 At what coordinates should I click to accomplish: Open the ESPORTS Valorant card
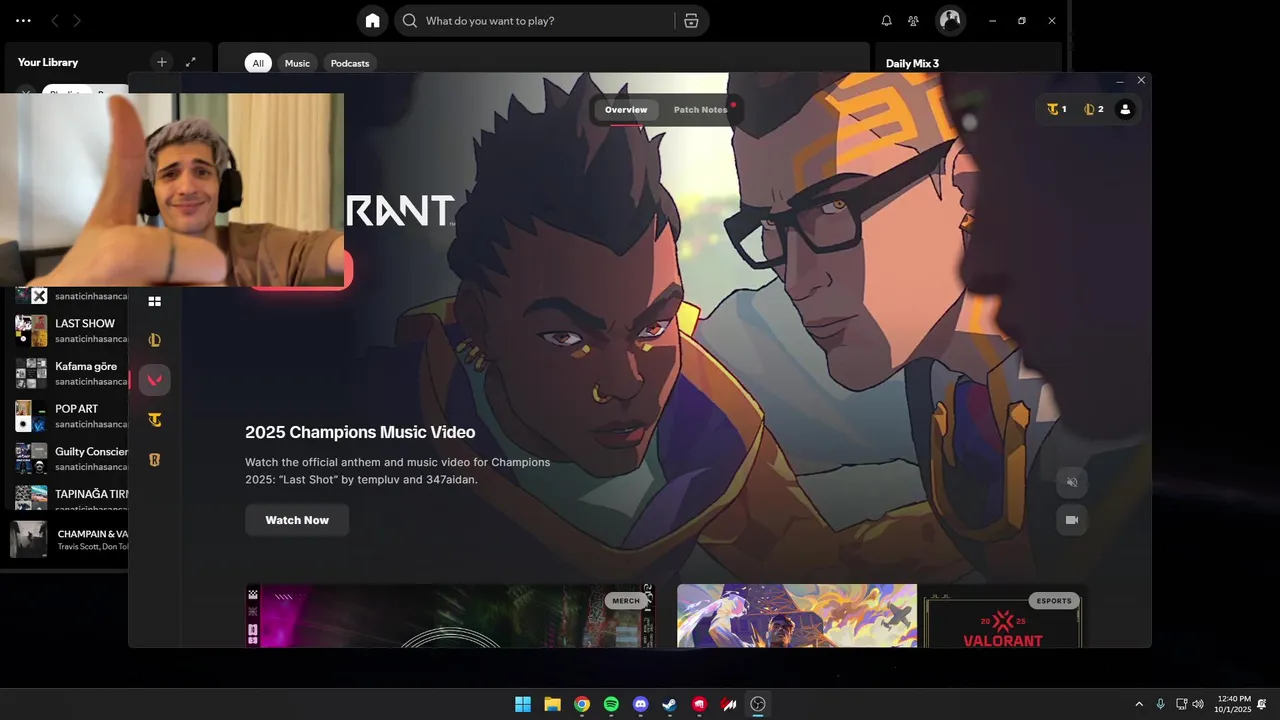pyautogui.click(x=1003, y=616)
